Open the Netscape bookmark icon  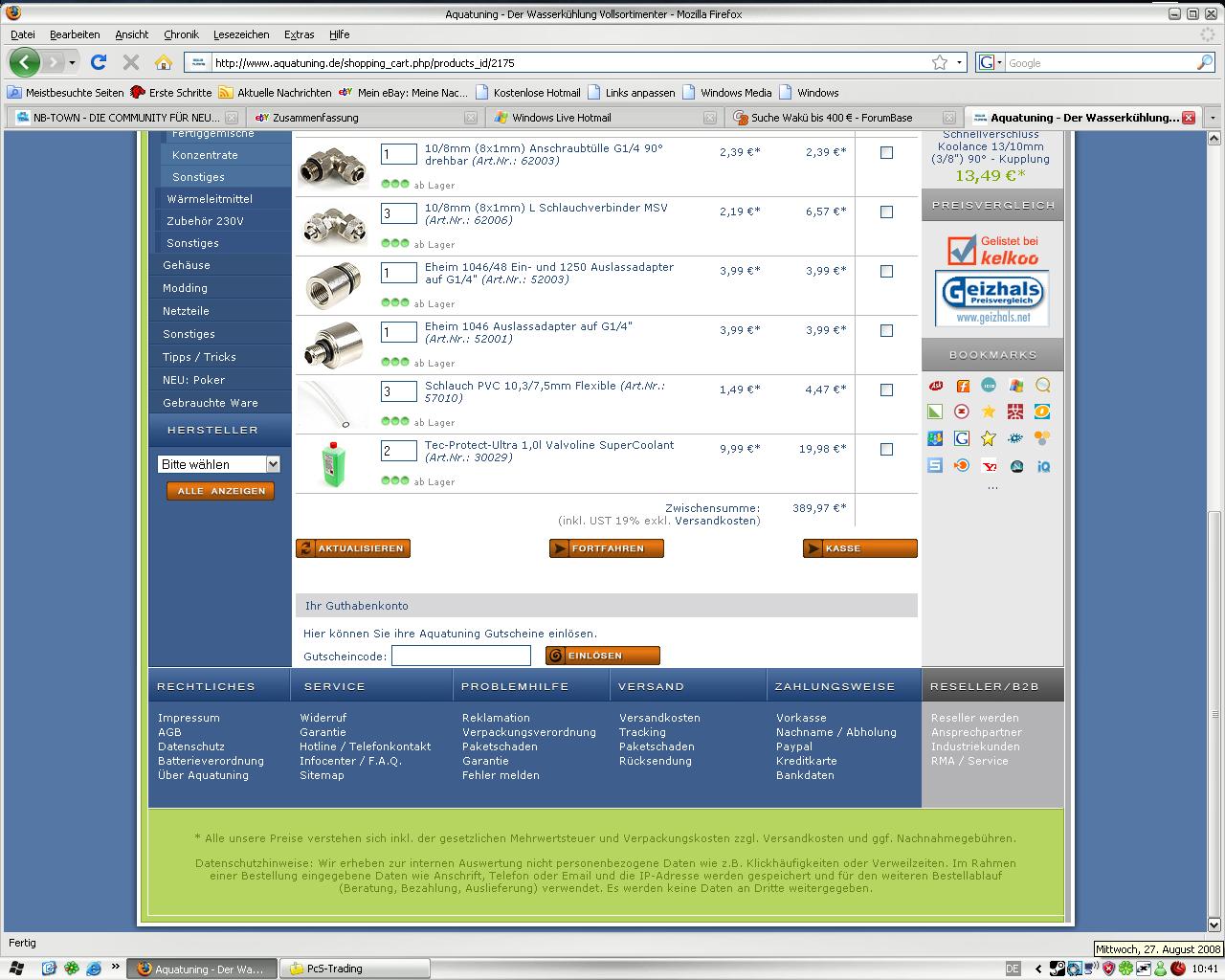(1016, 466)
